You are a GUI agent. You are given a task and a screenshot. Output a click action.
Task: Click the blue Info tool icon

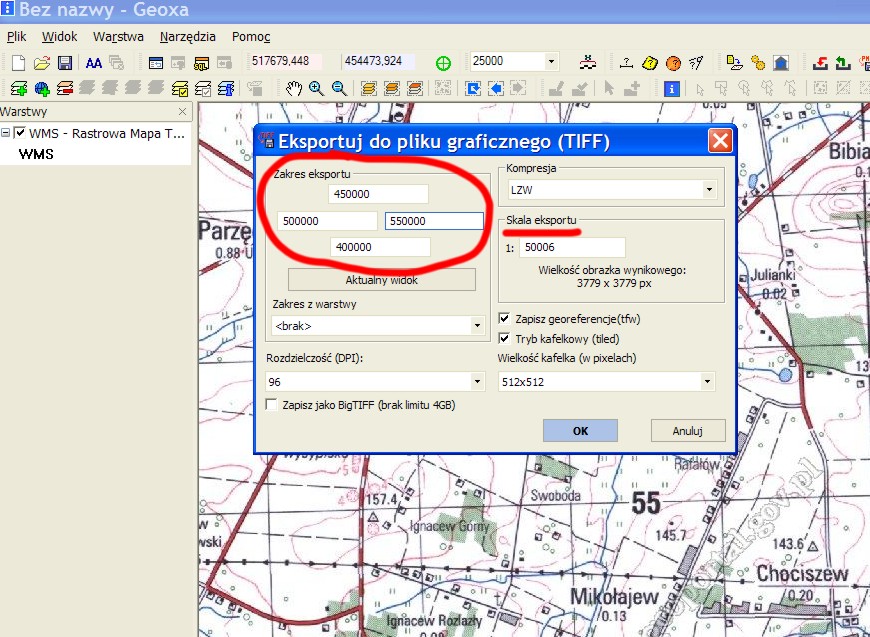[672, 88]
